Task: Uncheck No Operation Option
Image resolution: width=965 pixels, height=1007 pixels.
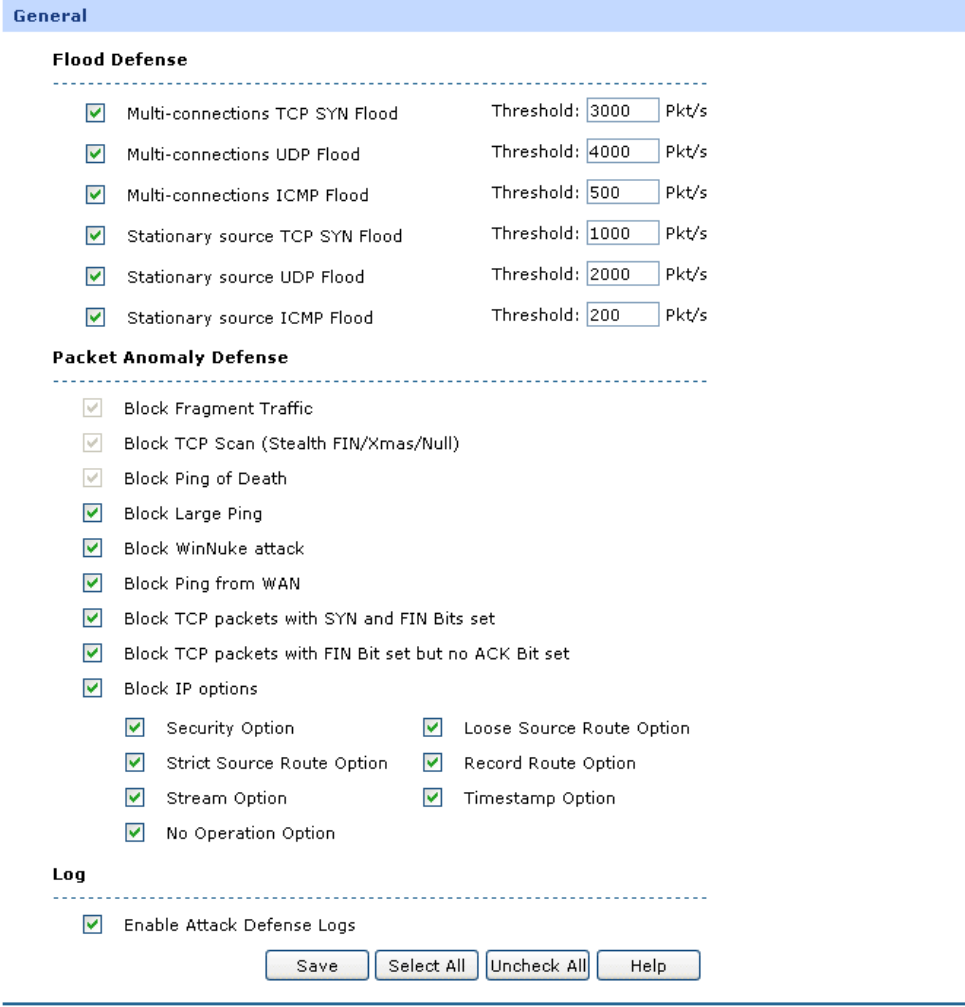Action: click(x=135, y=833)
